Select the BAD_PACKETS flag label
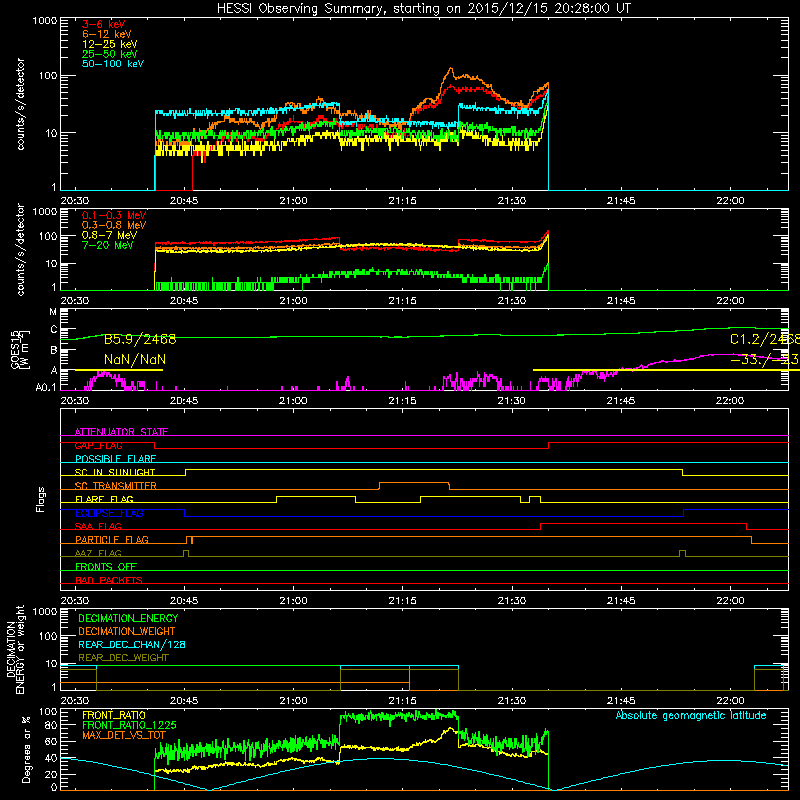The width and height of the screenshot is (800, 800). pos(109,580)
